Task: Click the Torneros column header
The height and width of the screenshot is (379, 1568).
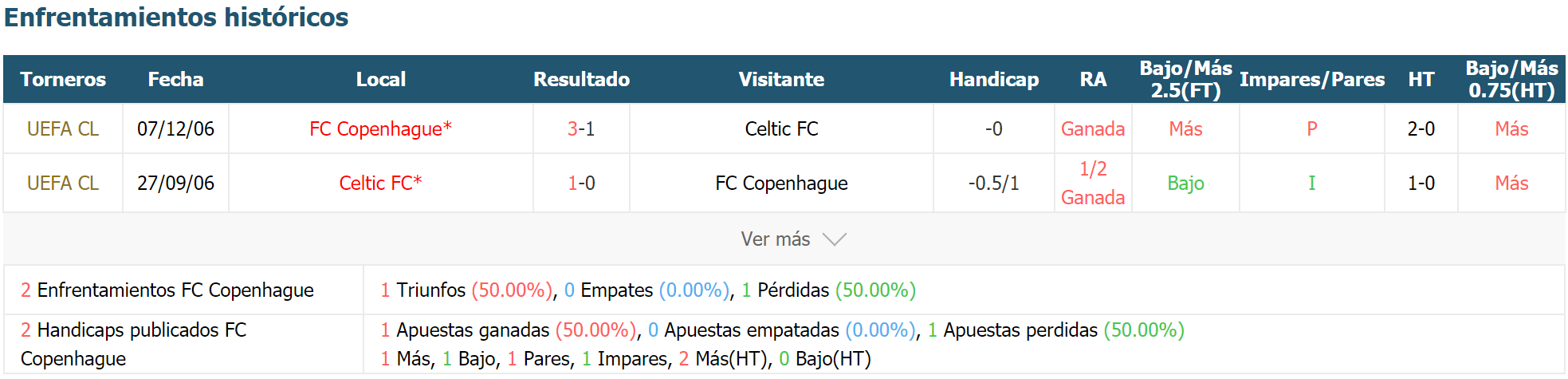Action: (x=63, y=79)
